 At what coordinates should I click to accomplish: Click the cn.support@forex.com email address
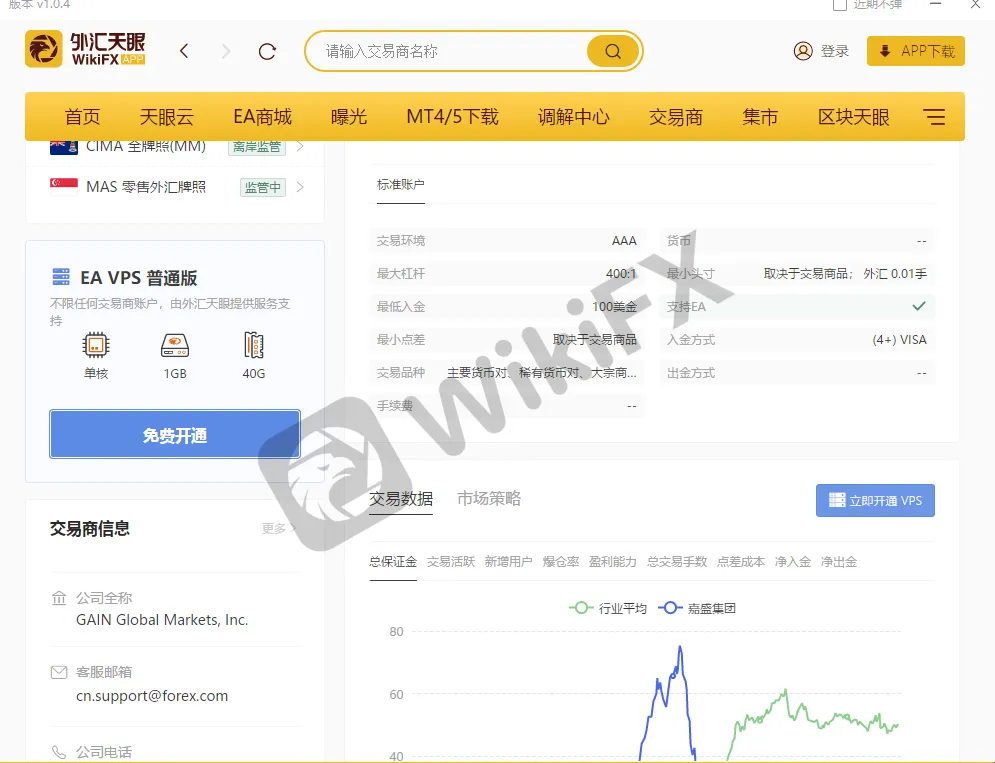click(152, 696)
